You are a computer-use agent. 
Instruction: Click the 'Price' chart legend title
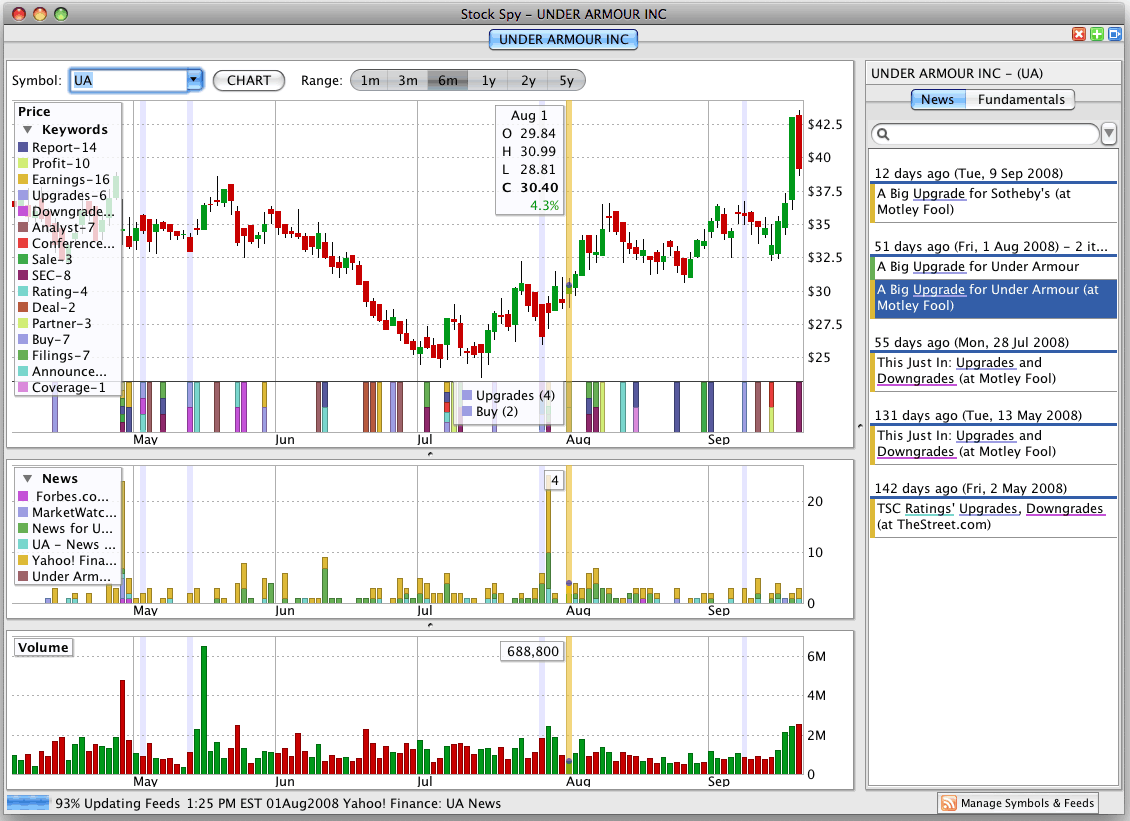pyautogui.click(x=34, y=112)
